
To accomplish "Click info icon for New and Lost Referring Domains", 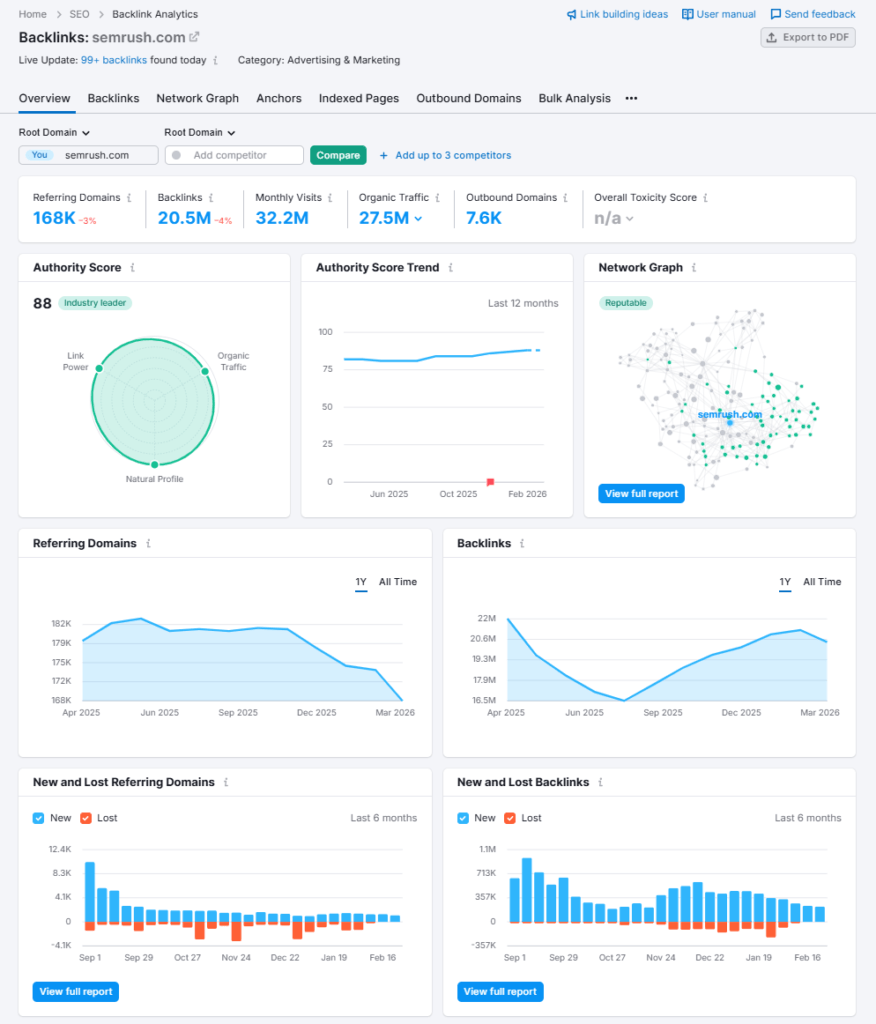I will coord(226,782).
